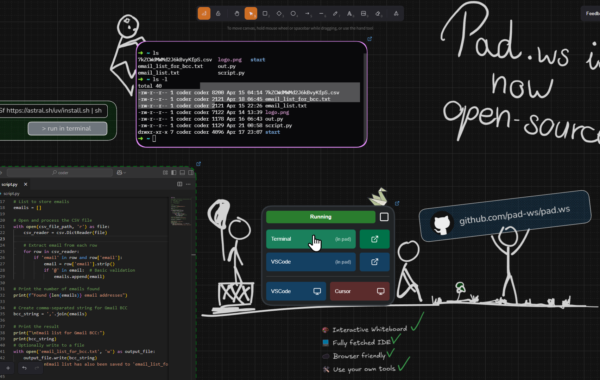Image resolution: width=600 pixels, height=380 pixels.
Task: Click the bottom-left canvas menu button
Action: point(8,368)
